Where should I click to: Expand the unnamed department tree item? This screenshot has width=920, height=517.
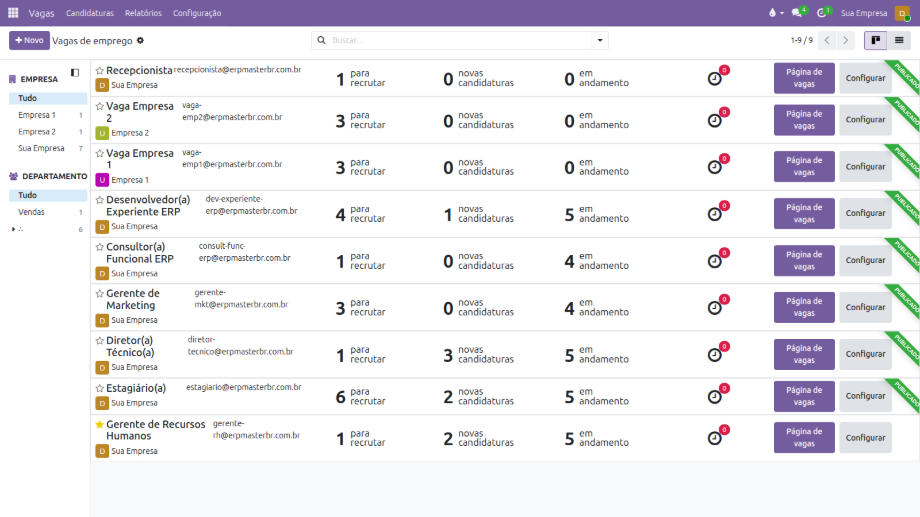pyautogui.click(x=13, y=230)
